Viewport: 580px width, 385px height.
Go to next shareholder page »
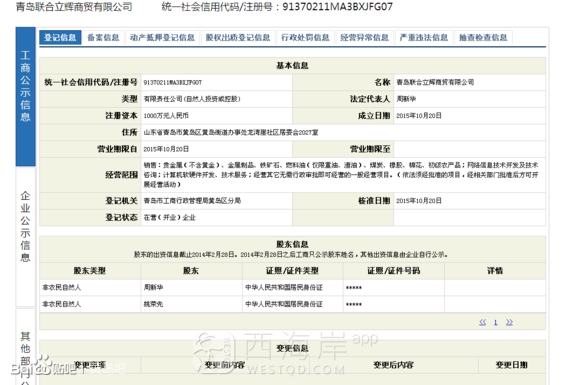point(509,322)
